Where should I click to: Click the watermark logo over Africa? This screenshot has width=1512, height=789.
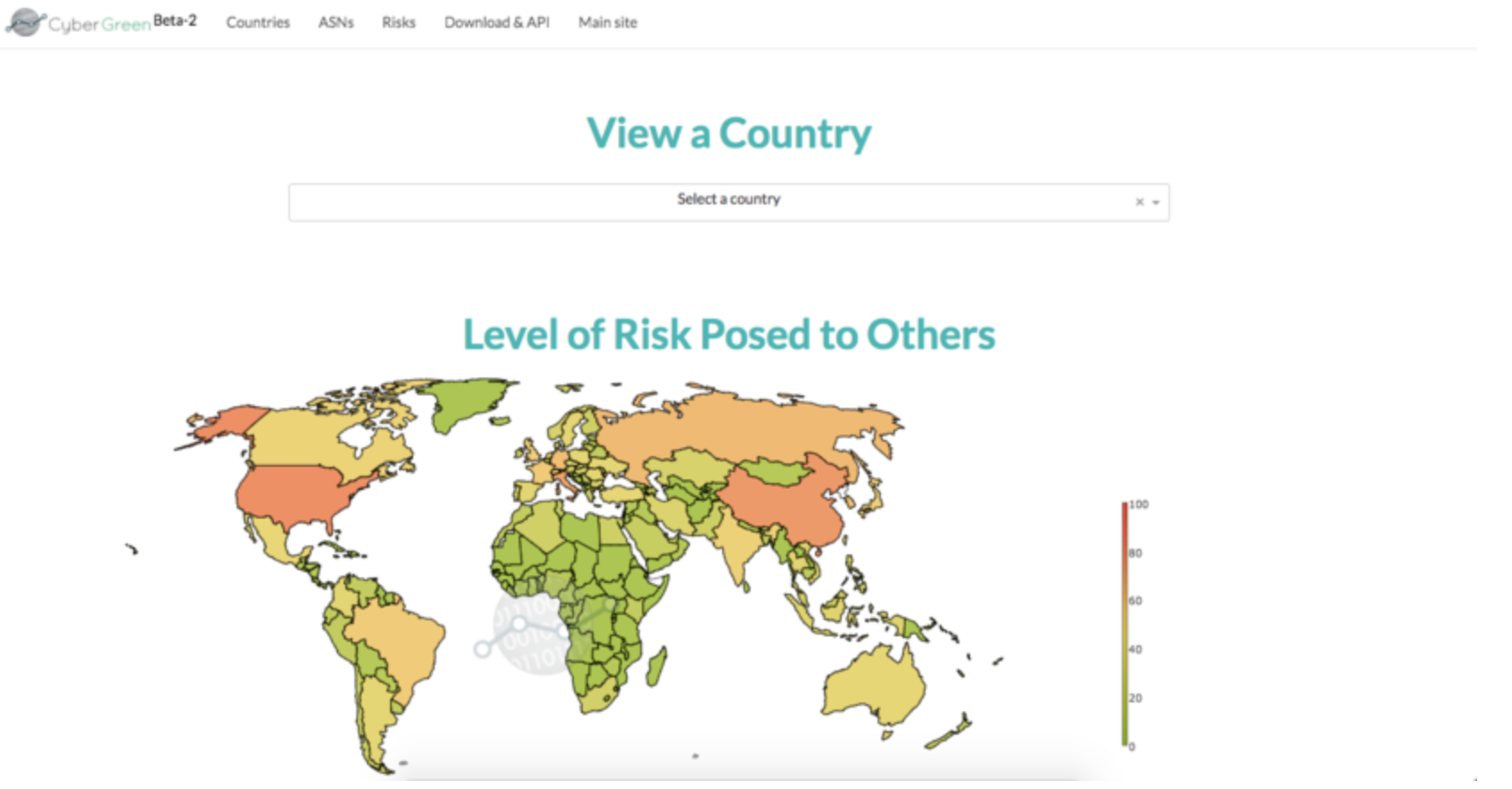536,629
